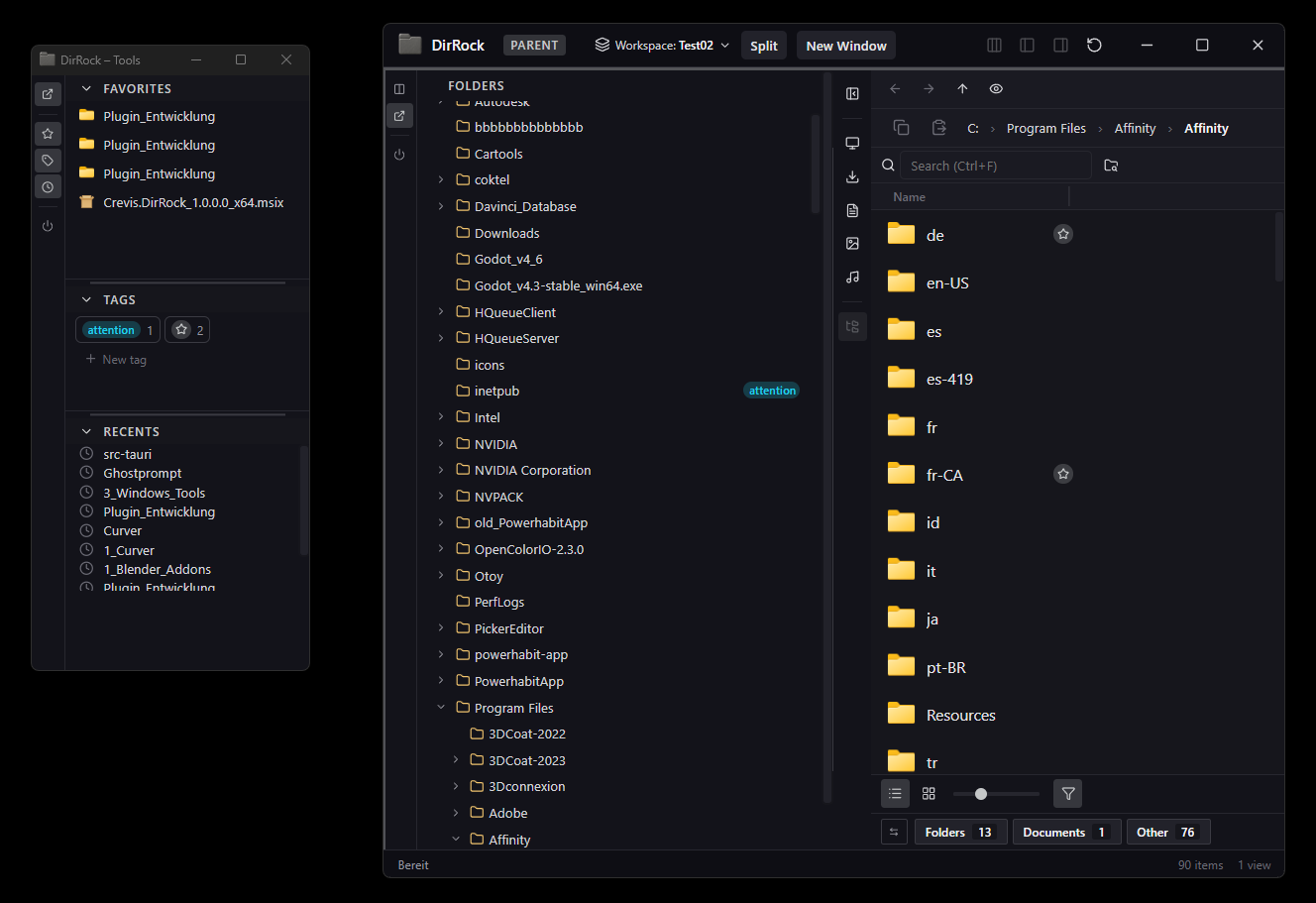Toggle the favorite star on the de folder
The image size is (1316, 903).
[1062, 235]
